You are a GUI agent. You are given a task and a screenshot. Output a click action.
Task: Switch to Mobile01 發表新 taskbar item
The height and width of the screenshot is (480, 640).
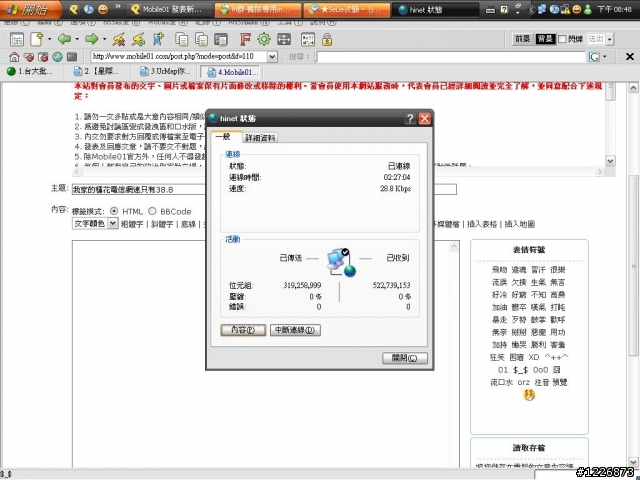click(x=170, y=9)
